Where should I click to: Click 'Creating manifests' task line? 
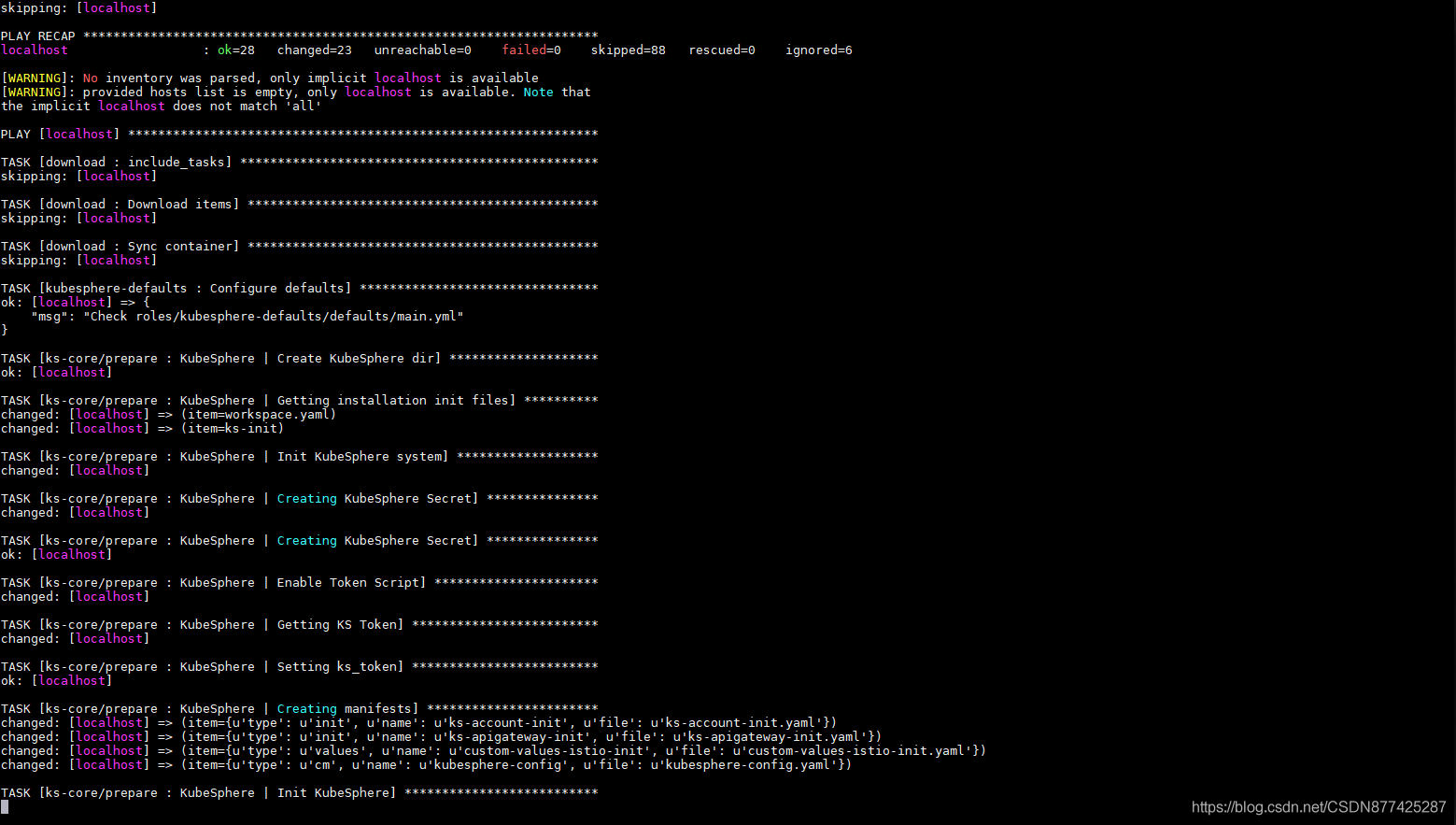pos(299,709)
